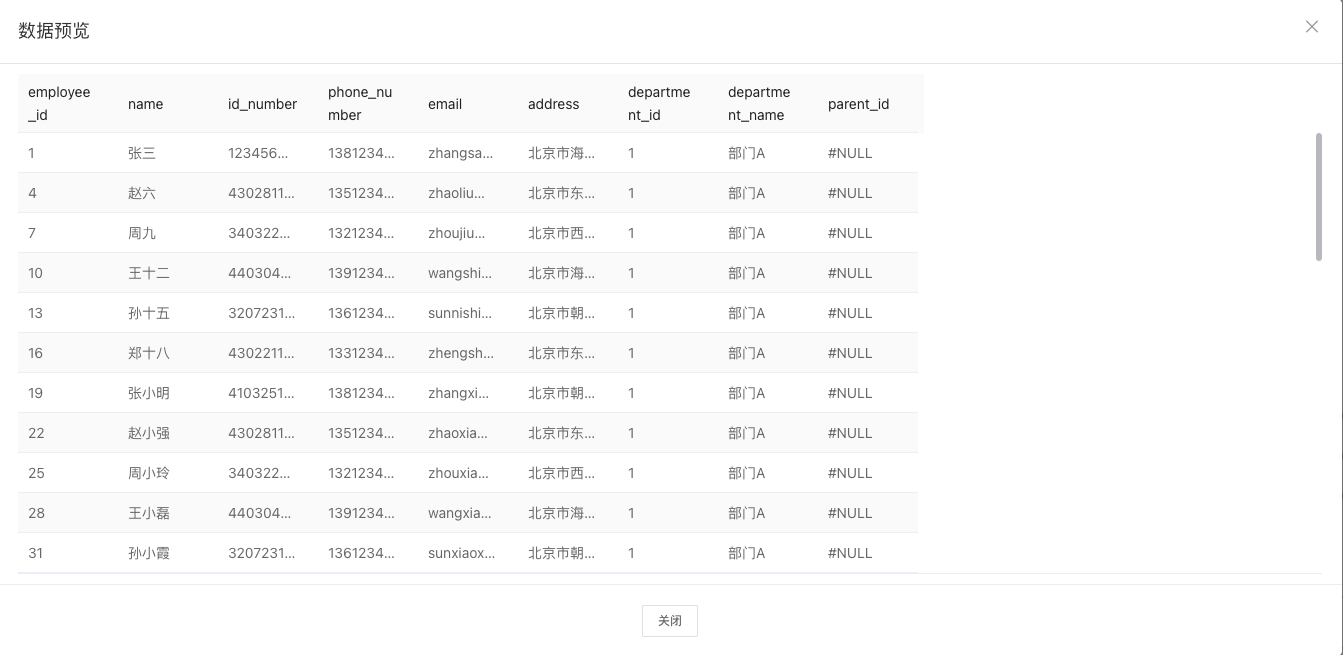Screen dimensions: 1343x655
Task: Select the name cell 孙十五
Action: point(149,313)
